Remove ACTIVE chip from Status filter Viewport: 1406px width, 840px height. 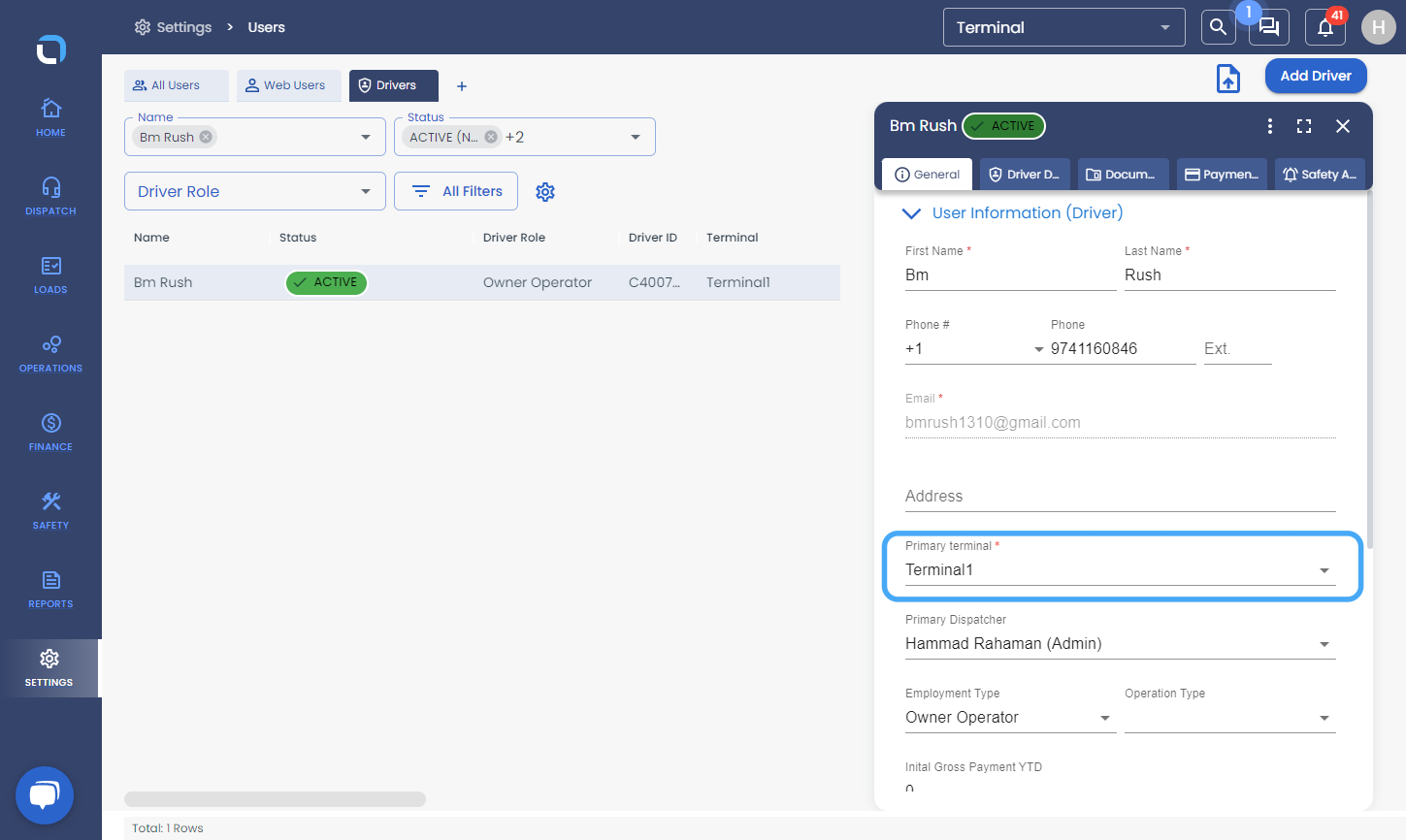[x=491, y=137]
